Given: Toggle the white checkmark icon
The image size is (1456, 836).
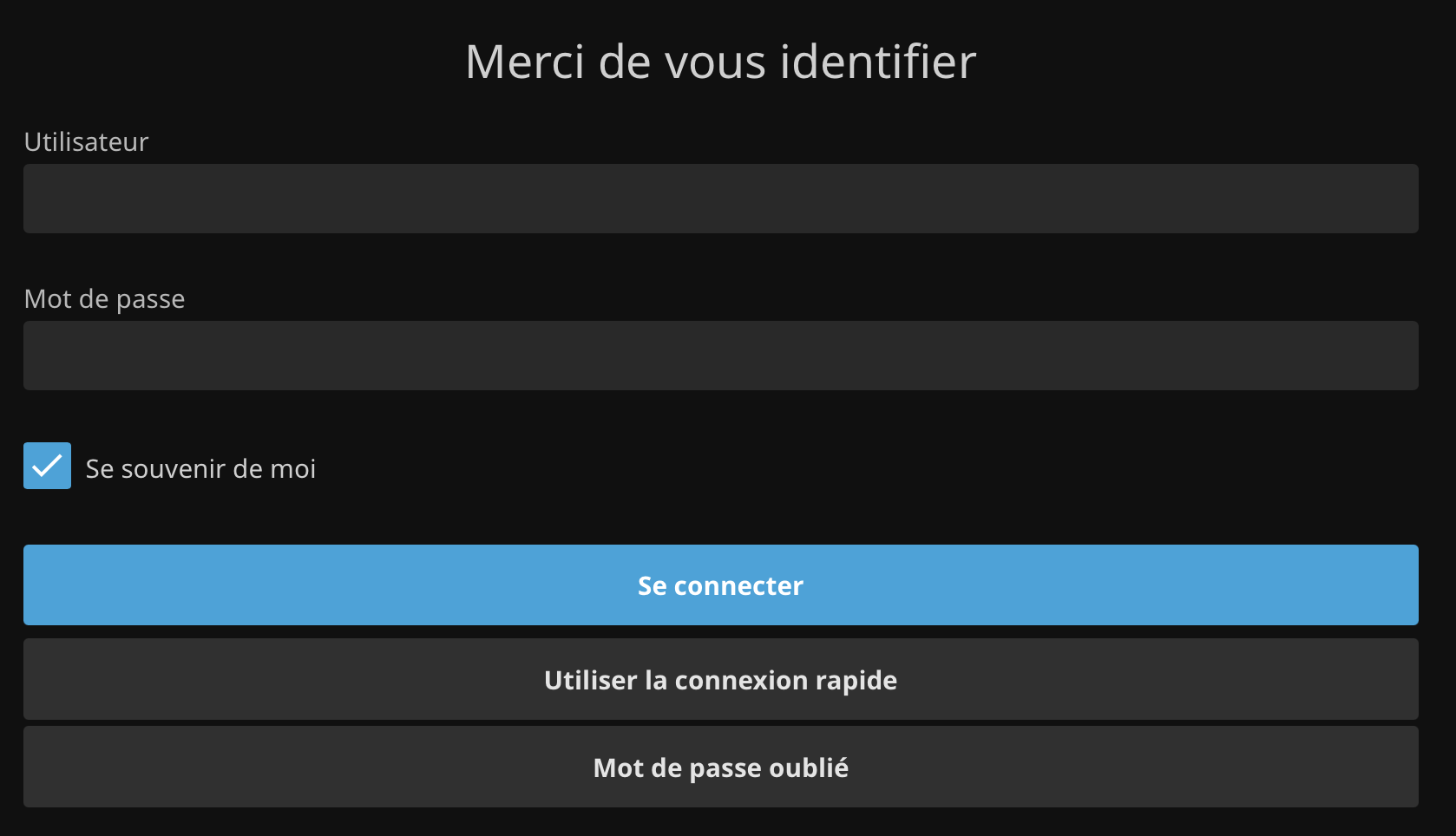Looking at the screenshot, I should point(47,466).
